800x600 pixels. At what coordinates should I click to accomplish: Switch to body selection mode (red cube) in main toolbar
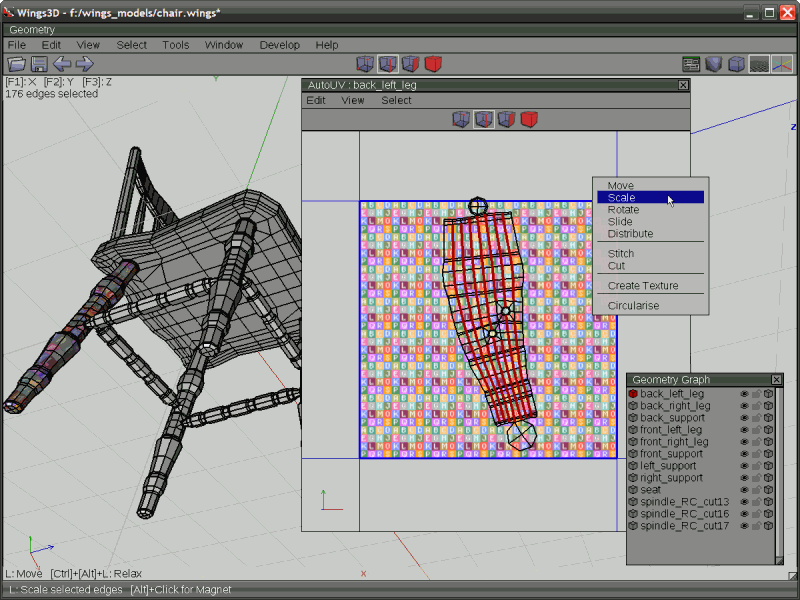pyautogui.click(x=433, y=64)
